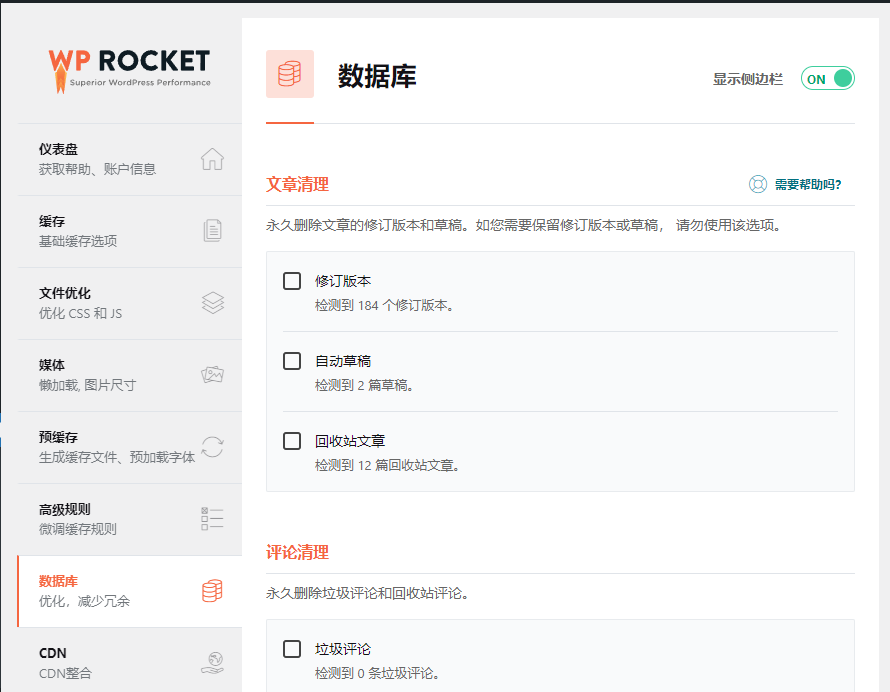Open the 仪表盘 menu item
The width and height of the screenshot is (890, 692).
coord(100,159)
